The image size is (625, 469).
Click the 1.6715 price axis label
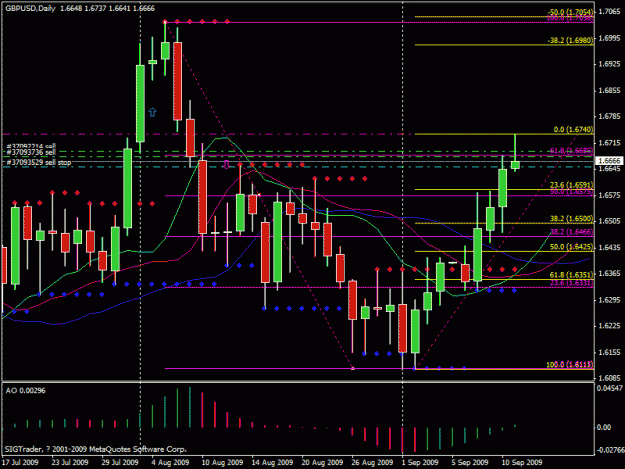coord(610,143)
